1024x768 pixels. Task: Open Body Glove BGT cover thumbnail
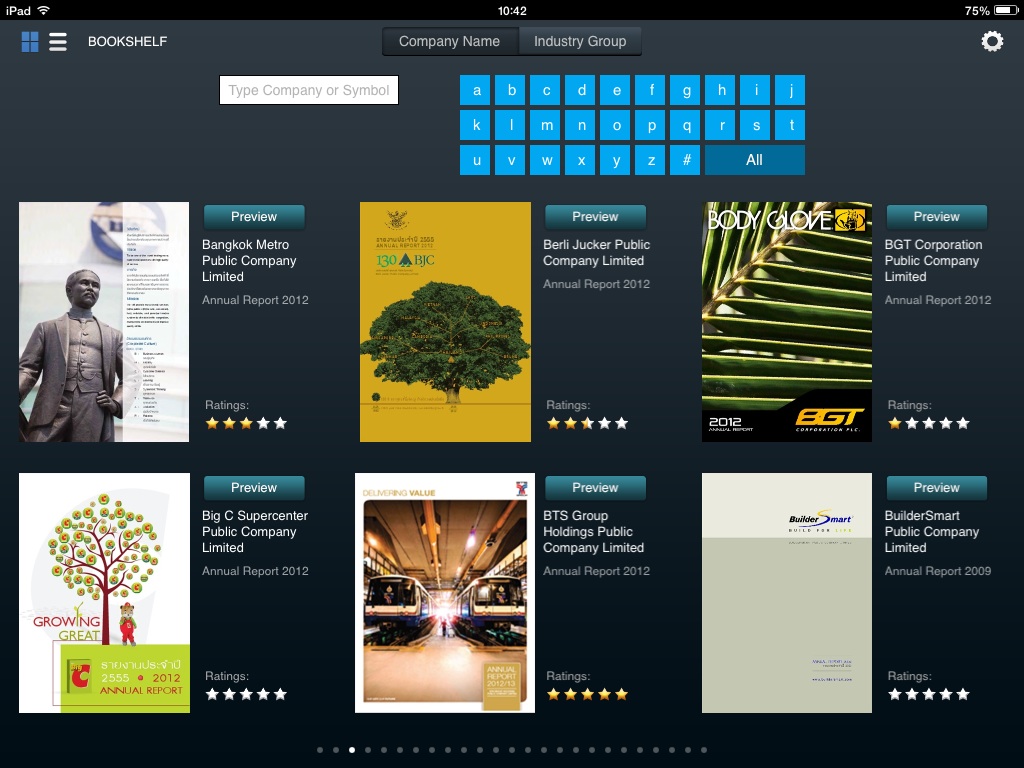point(787,322)
